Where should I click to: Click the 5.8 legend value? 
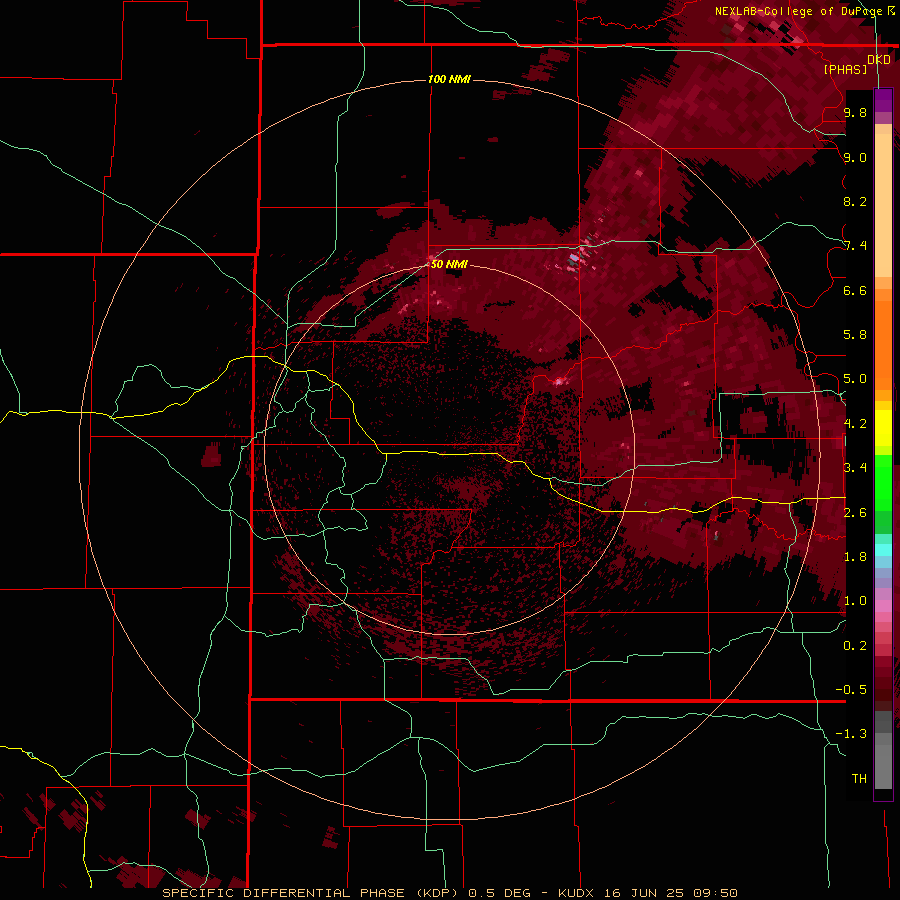click(x=855, y=335)
